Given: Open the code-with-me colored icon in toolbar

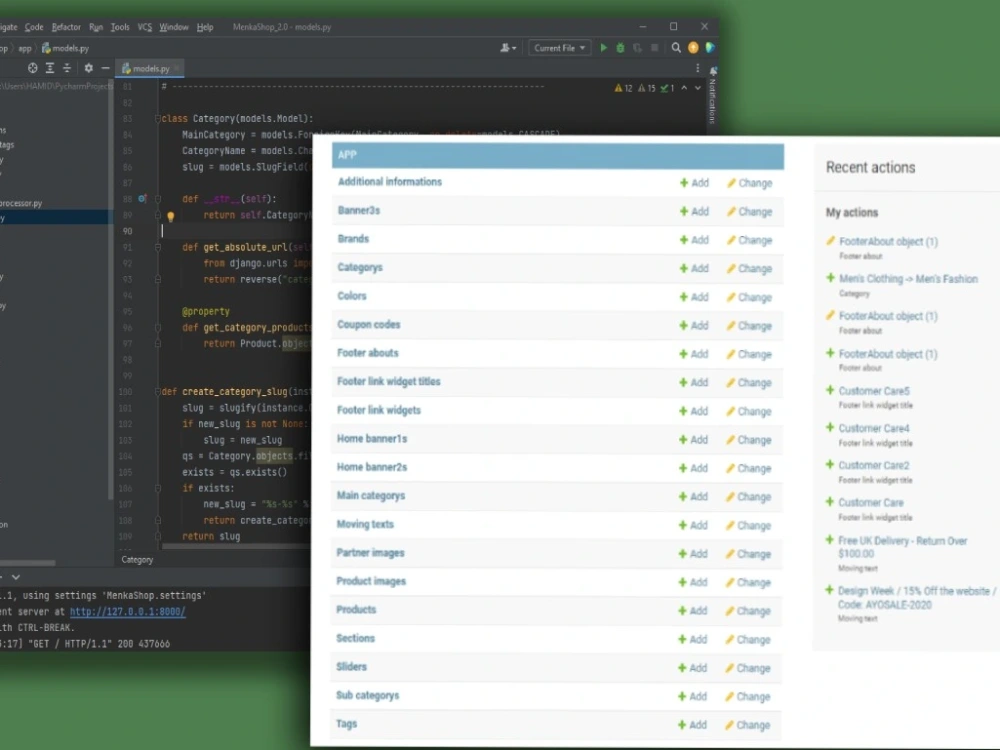Looking at the screenshot, I should point(710,48).
